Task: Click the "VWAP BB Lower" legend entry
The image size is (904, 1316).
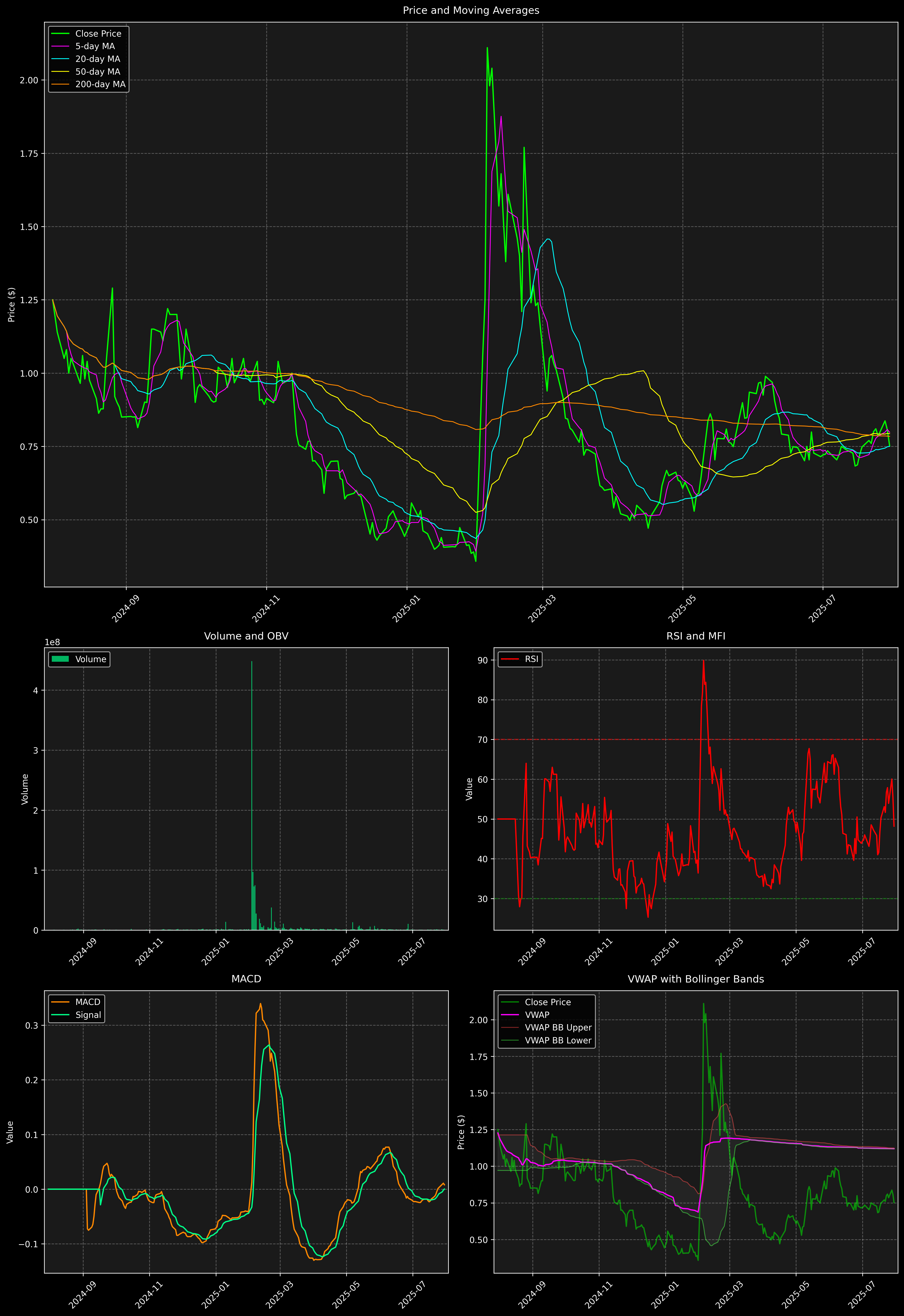Action: tap(547, 1040)
